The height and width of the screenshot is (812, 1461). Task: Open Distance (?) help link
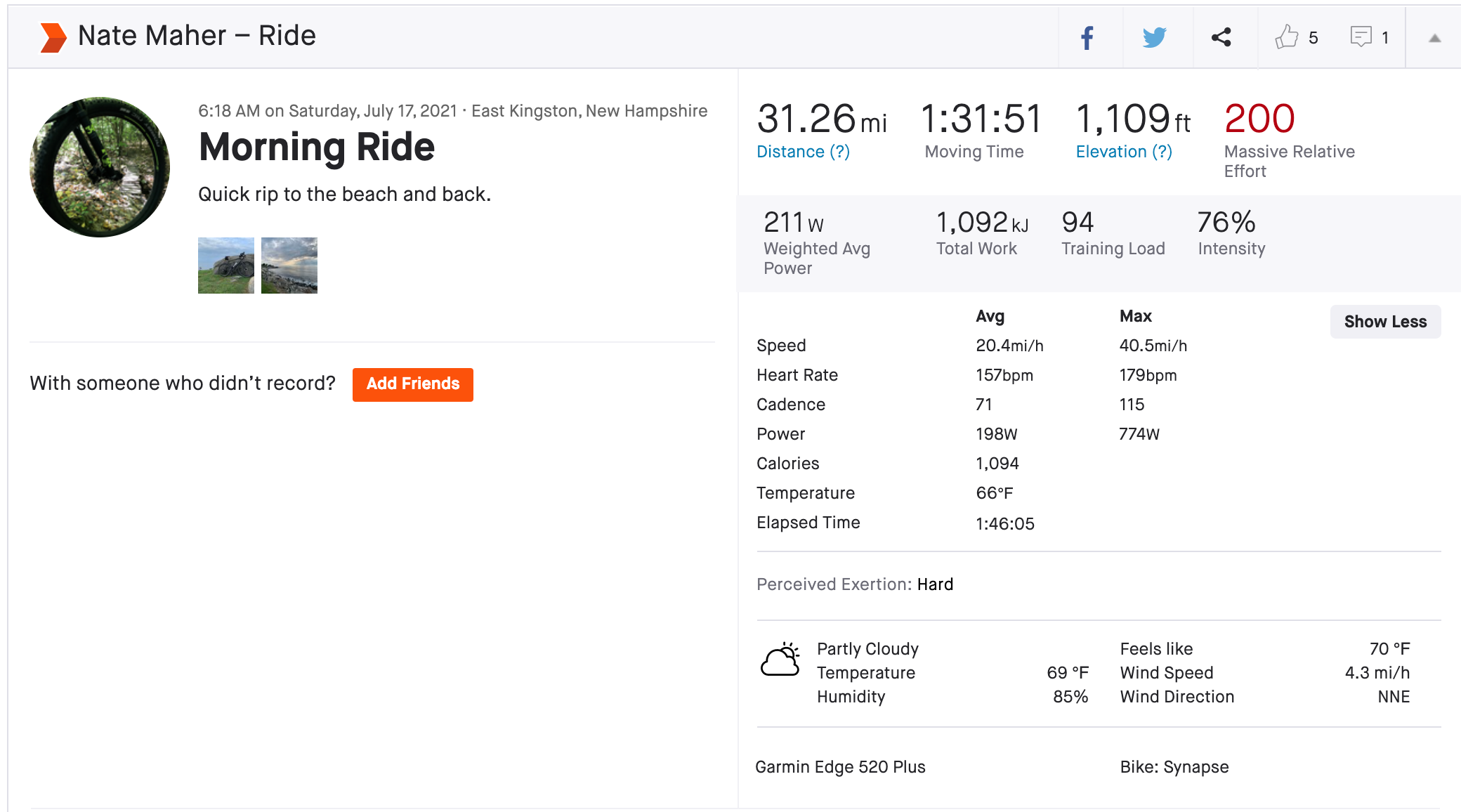[x=803, y=152]
